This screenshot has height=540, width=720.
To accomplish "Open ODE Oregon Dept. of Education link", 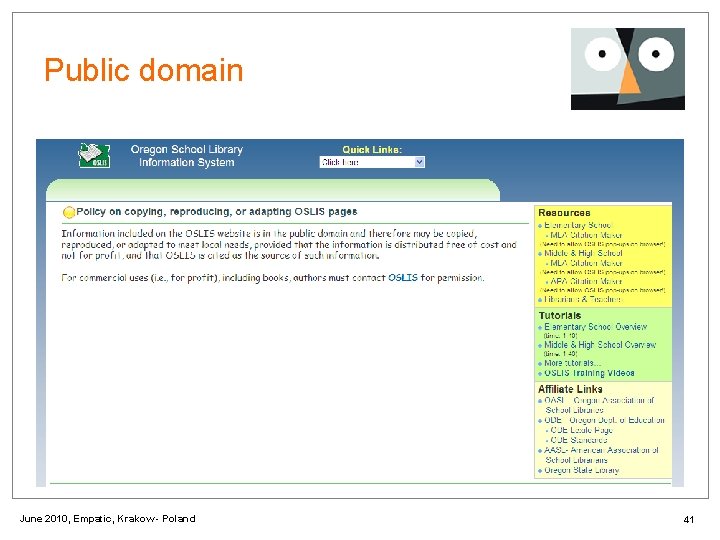I will click(x=604, y=420).
